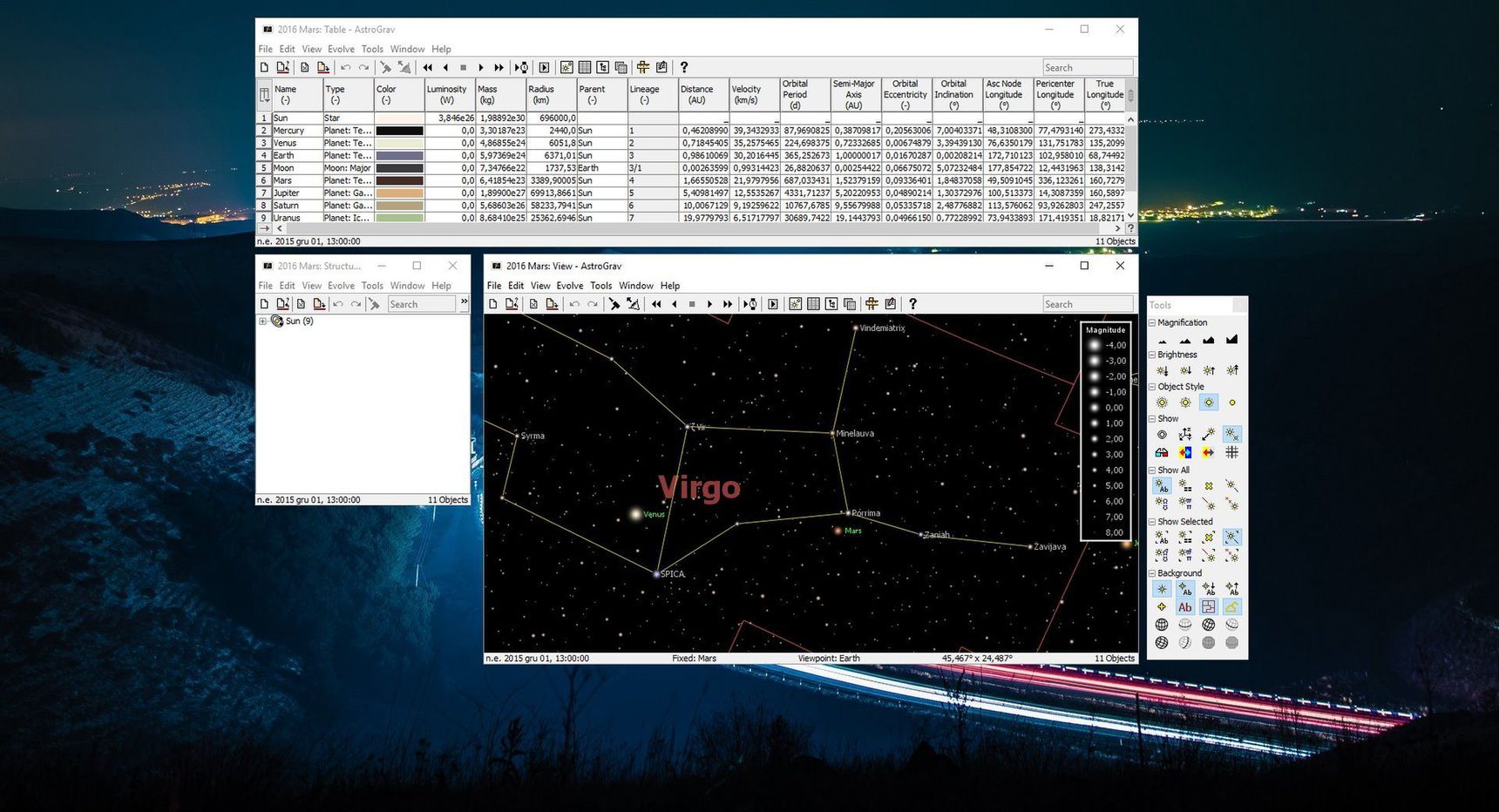
Task: Toggle background stars icon in Background section
Action: pyautogui.click(x=1162, y=589)
